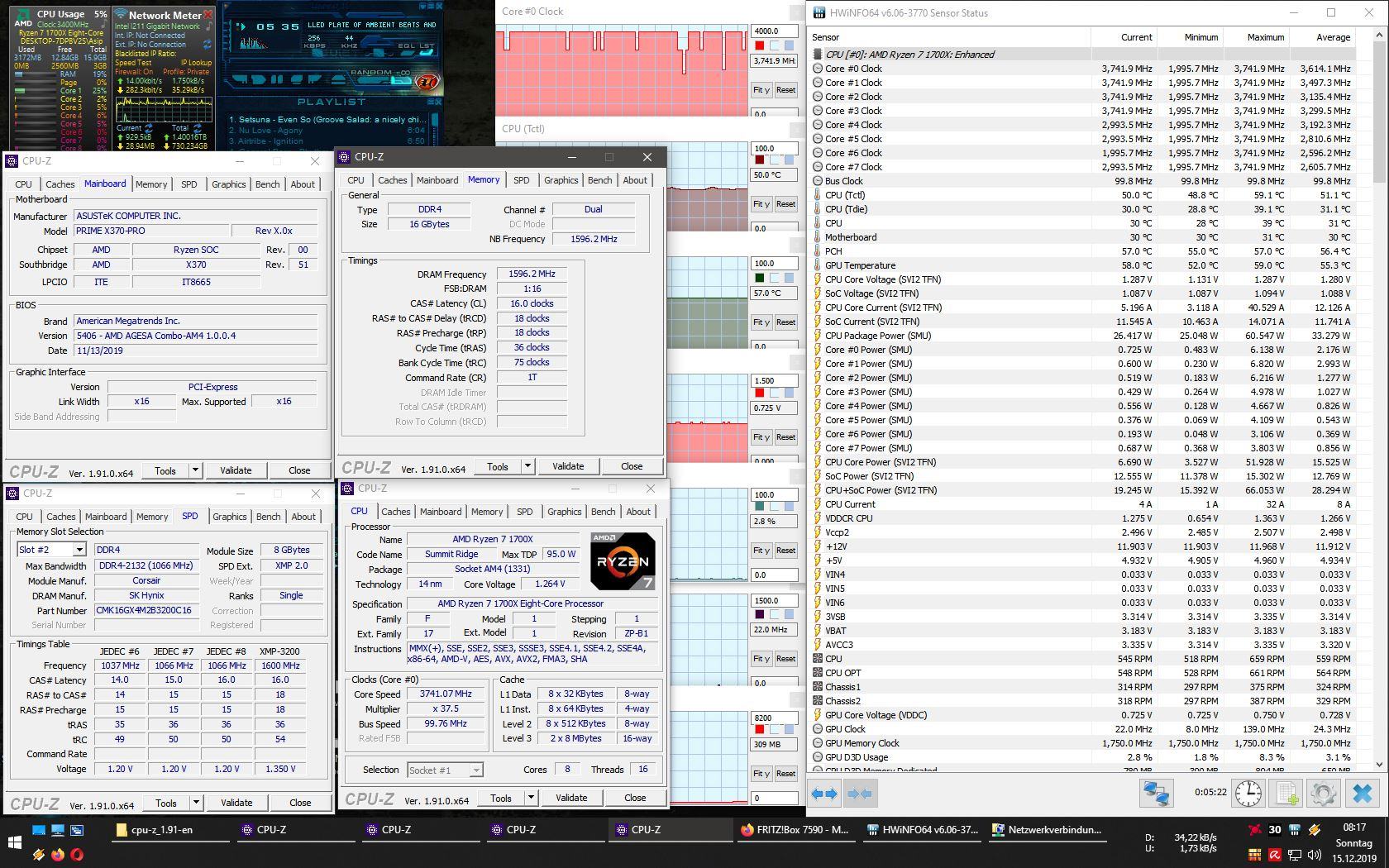Open Firefox pinned taskbar icon
1389x868 pixels.
point(58,855)
